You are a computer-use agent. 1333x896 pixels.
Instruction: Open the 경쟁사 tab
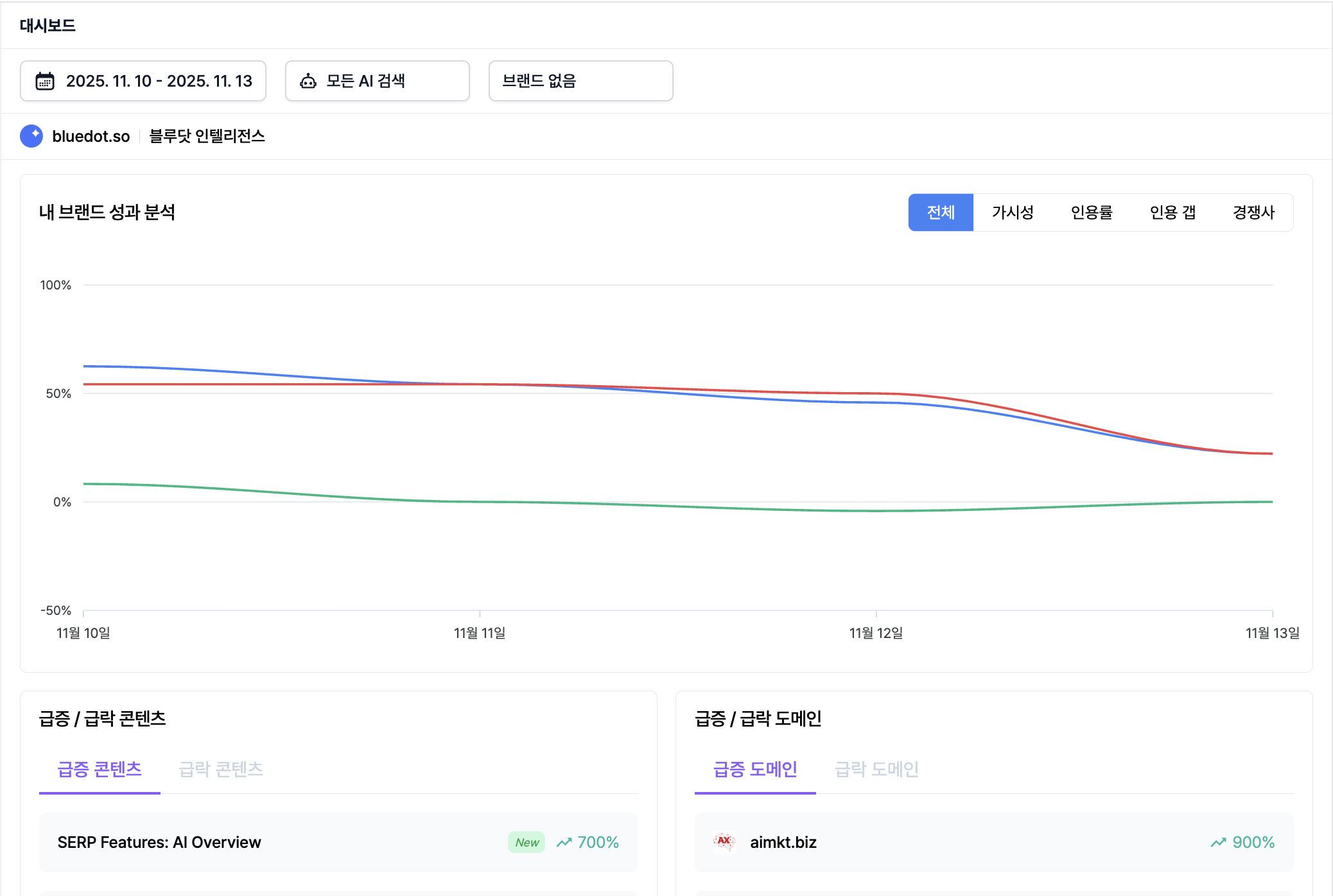click(1252, 212)
